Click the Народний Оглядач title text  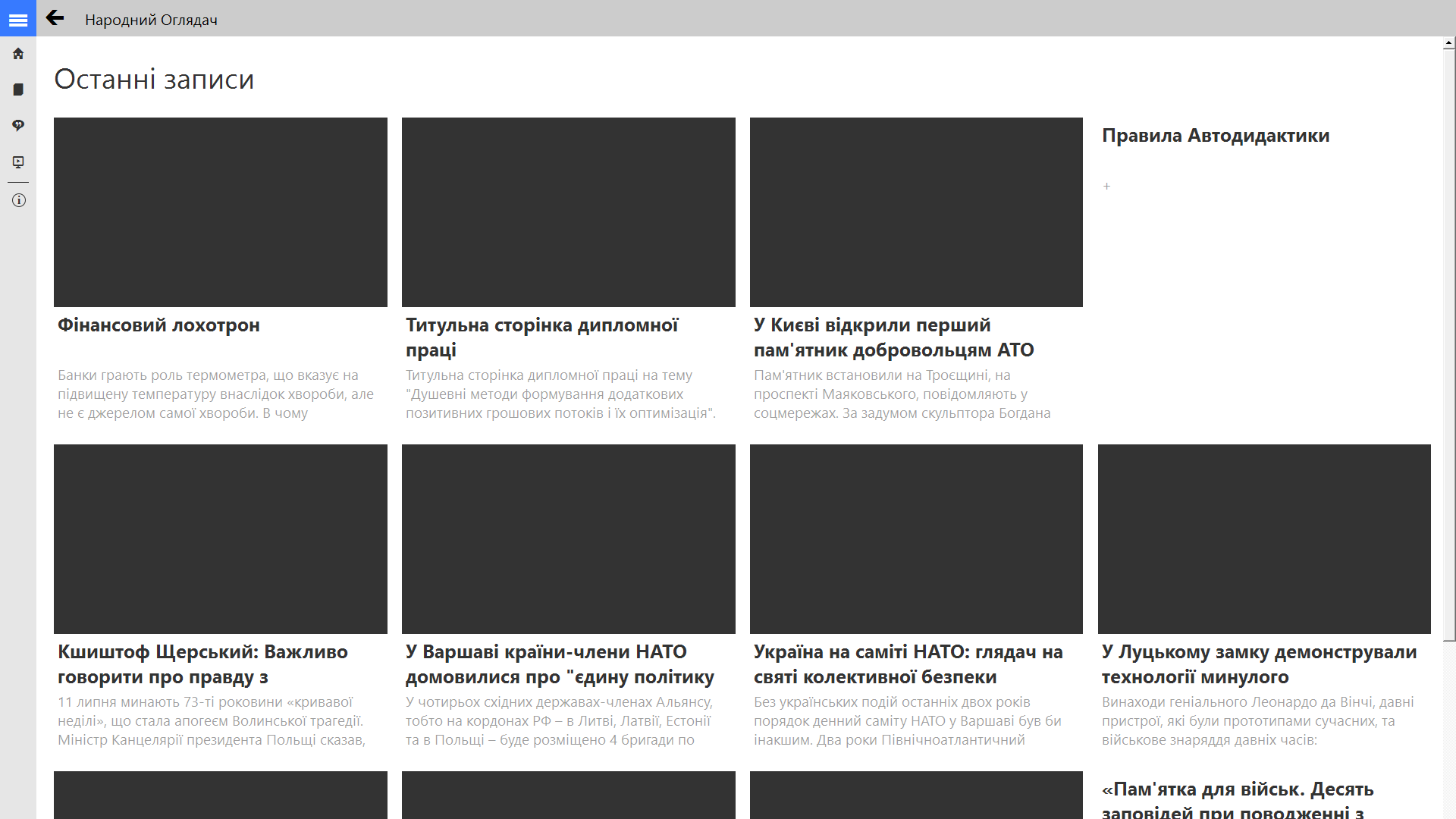tap(151, 20)
